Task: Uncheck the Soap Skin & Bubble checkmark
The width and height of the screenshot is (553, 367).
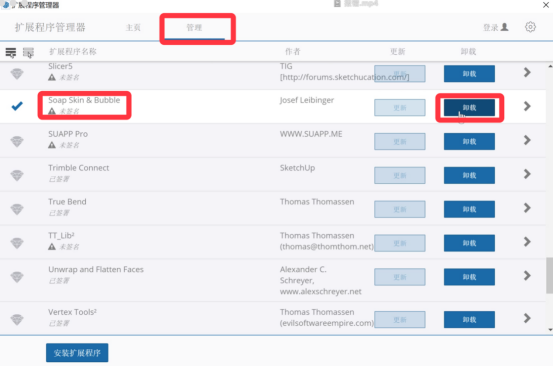Action: click(17, 106)
